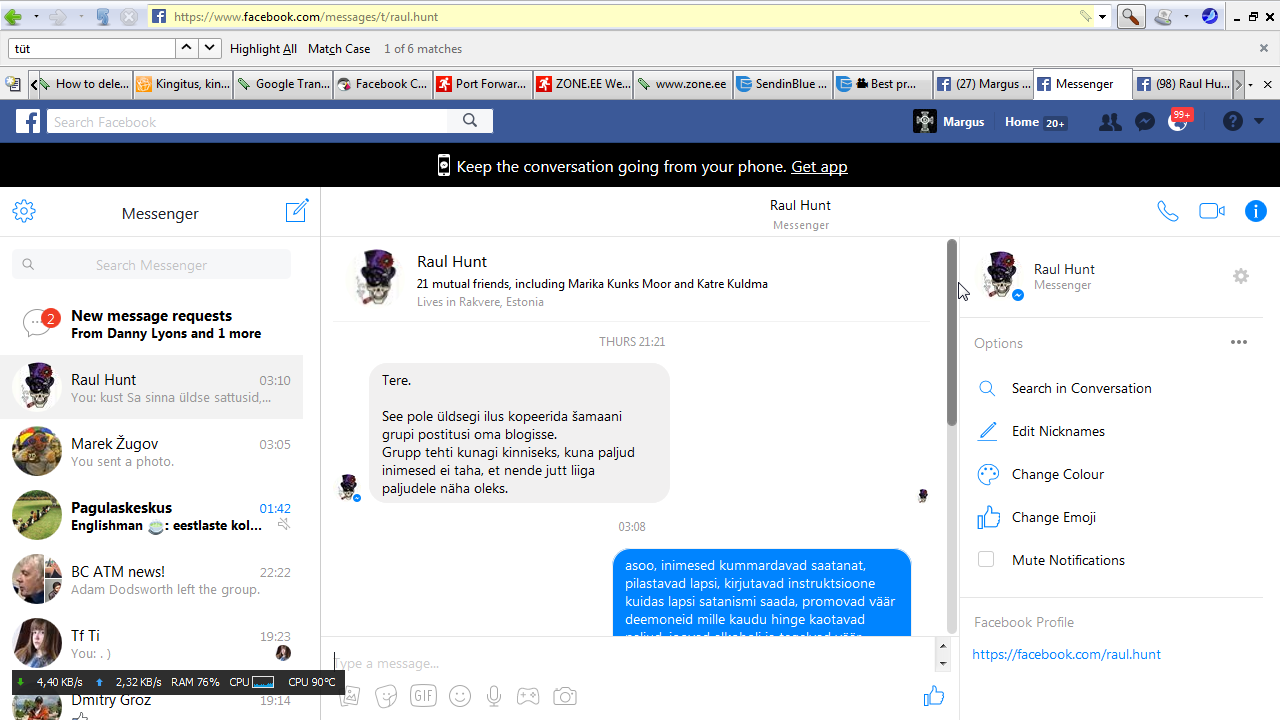Image resolution: width=1280 pixels, height=720 pixels.
Task: Open conversation gear settings beside Raul Hunt
Action: click(x=1241, y=276)
